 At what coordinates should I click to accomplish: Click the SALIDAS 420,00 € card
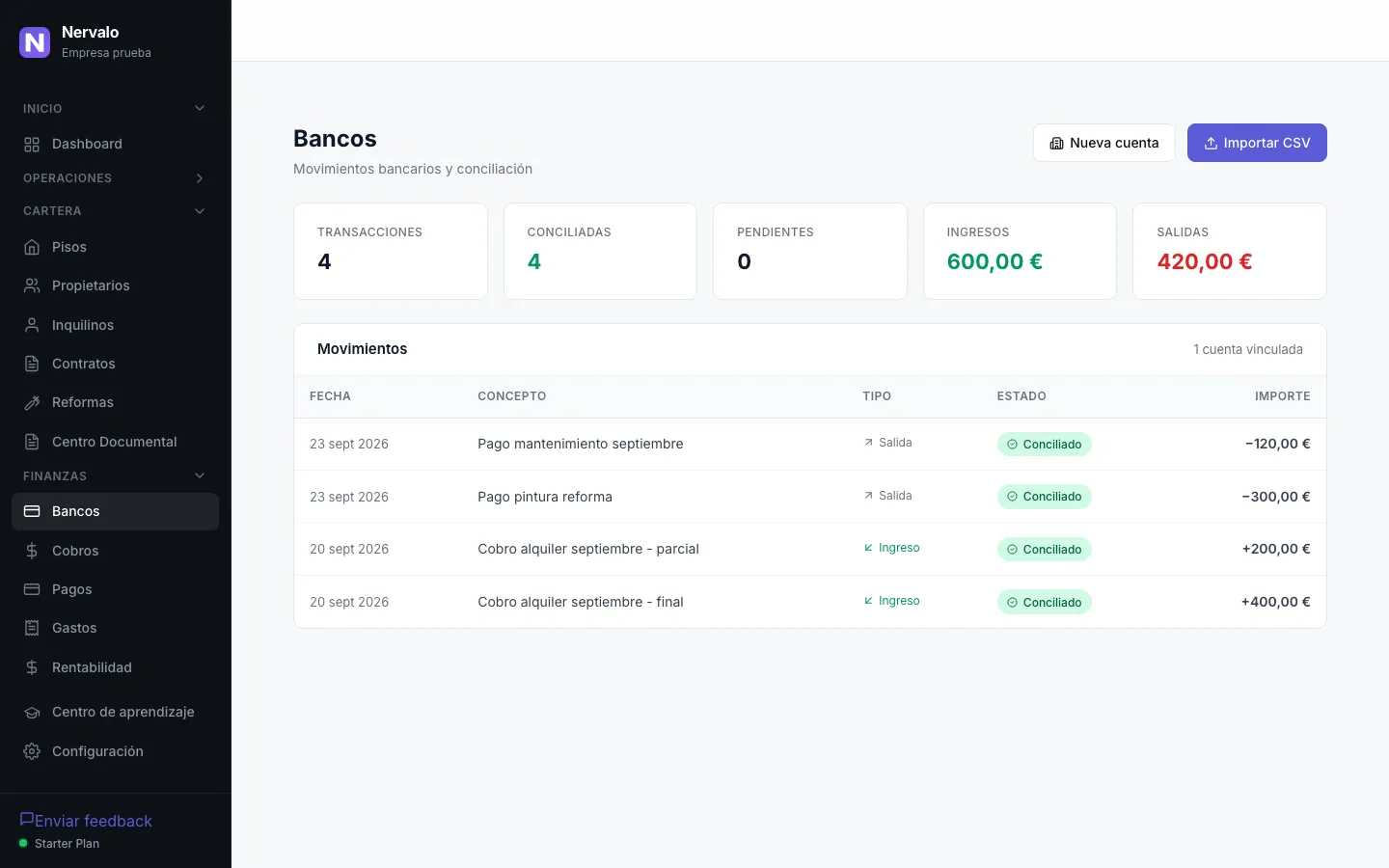[1230, 251]
